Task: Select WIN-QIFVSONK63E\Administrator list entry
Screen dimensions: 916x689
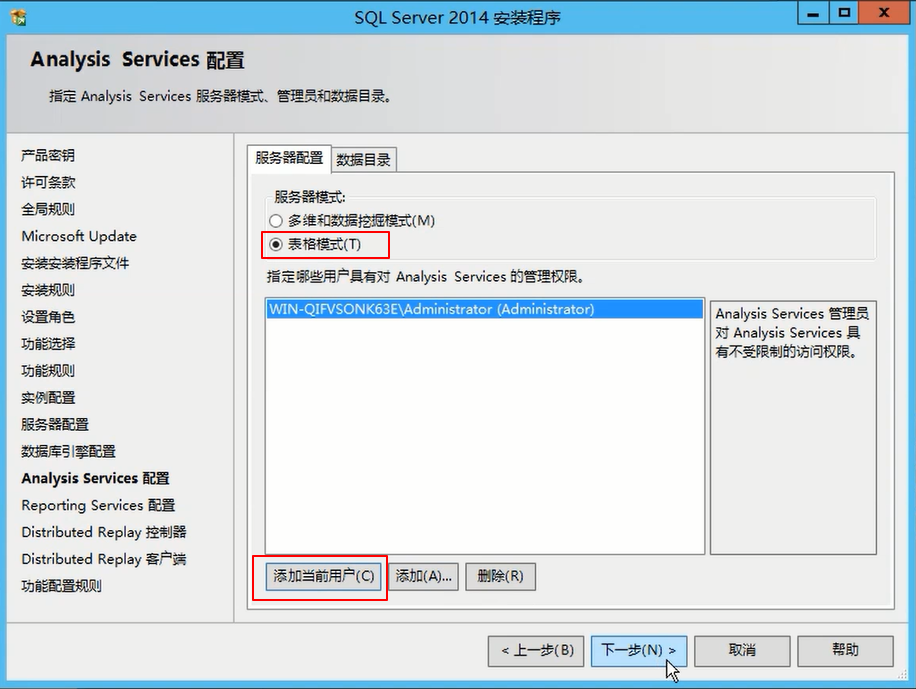Action: (x=484, y=309)
